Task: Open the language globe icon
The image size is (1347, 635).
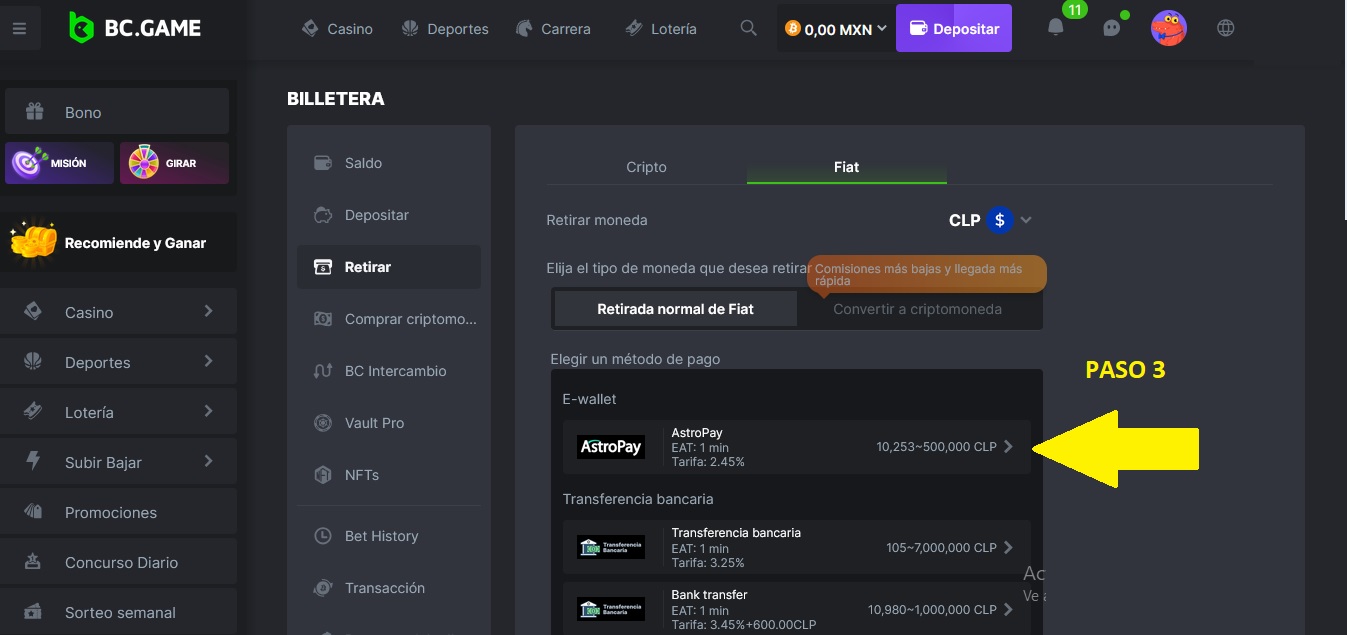Action: point(1226,28)
